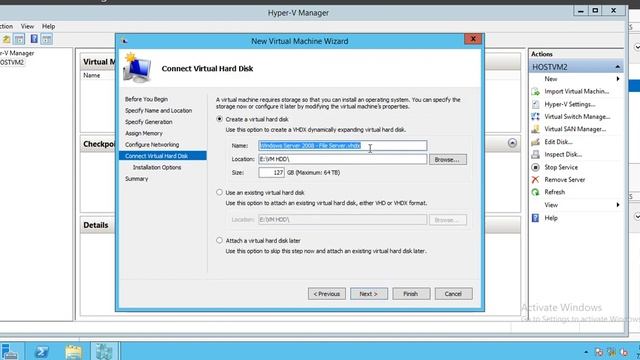Click the show/hide action pane toolbar icon
This screenshot has height=360, width=640.
pyautogui.click(x=47, y=39)
